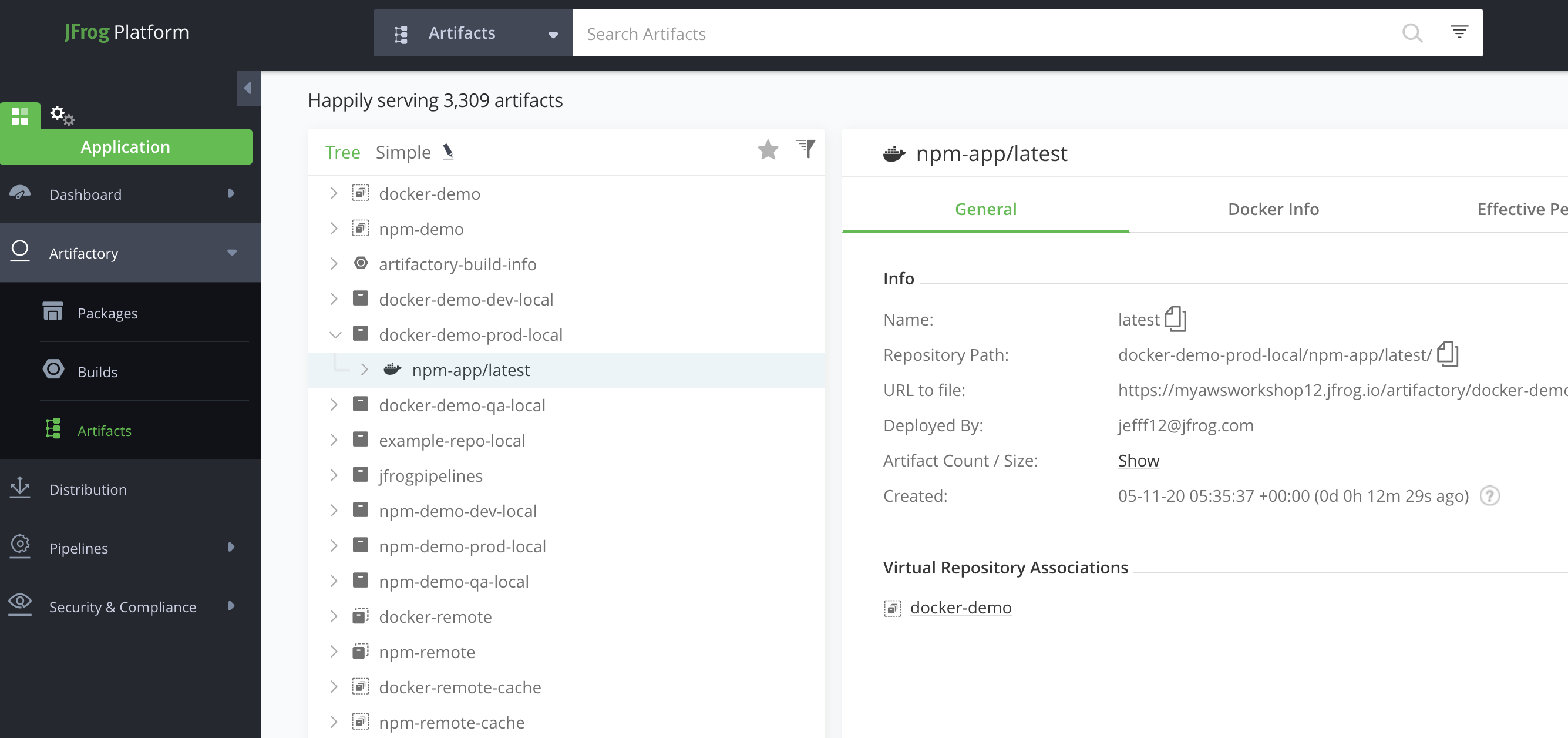Collapse the sidebar with arrow handle

(x=248, y=88)
